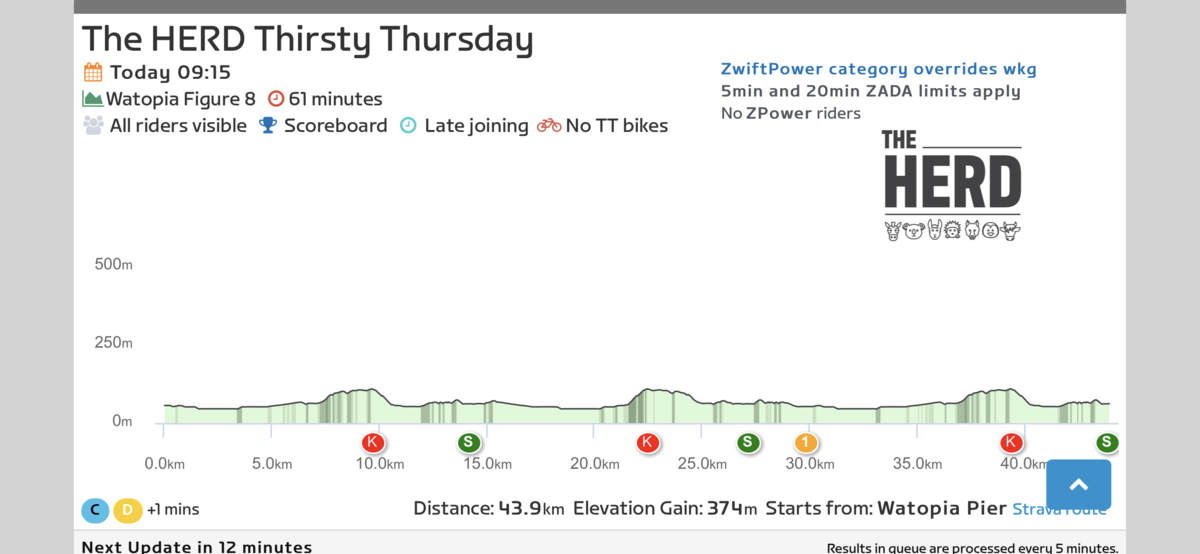1200x554 pixels.
Task: Click the Scoreboard trophy icon
Action: pos(268,126)
